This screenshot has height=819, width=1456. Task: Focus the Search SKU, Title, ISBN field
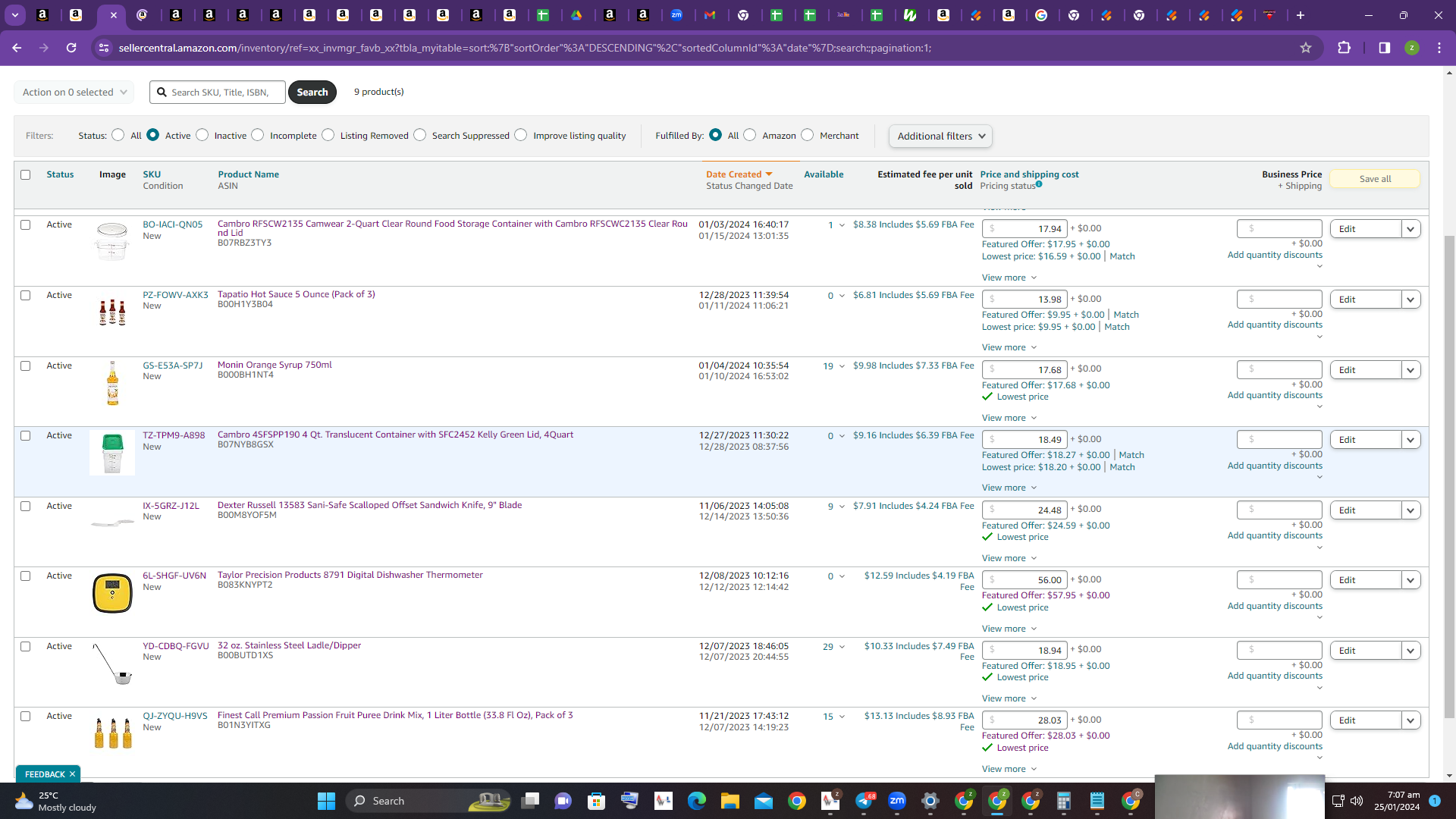click(x=218, y=92)
